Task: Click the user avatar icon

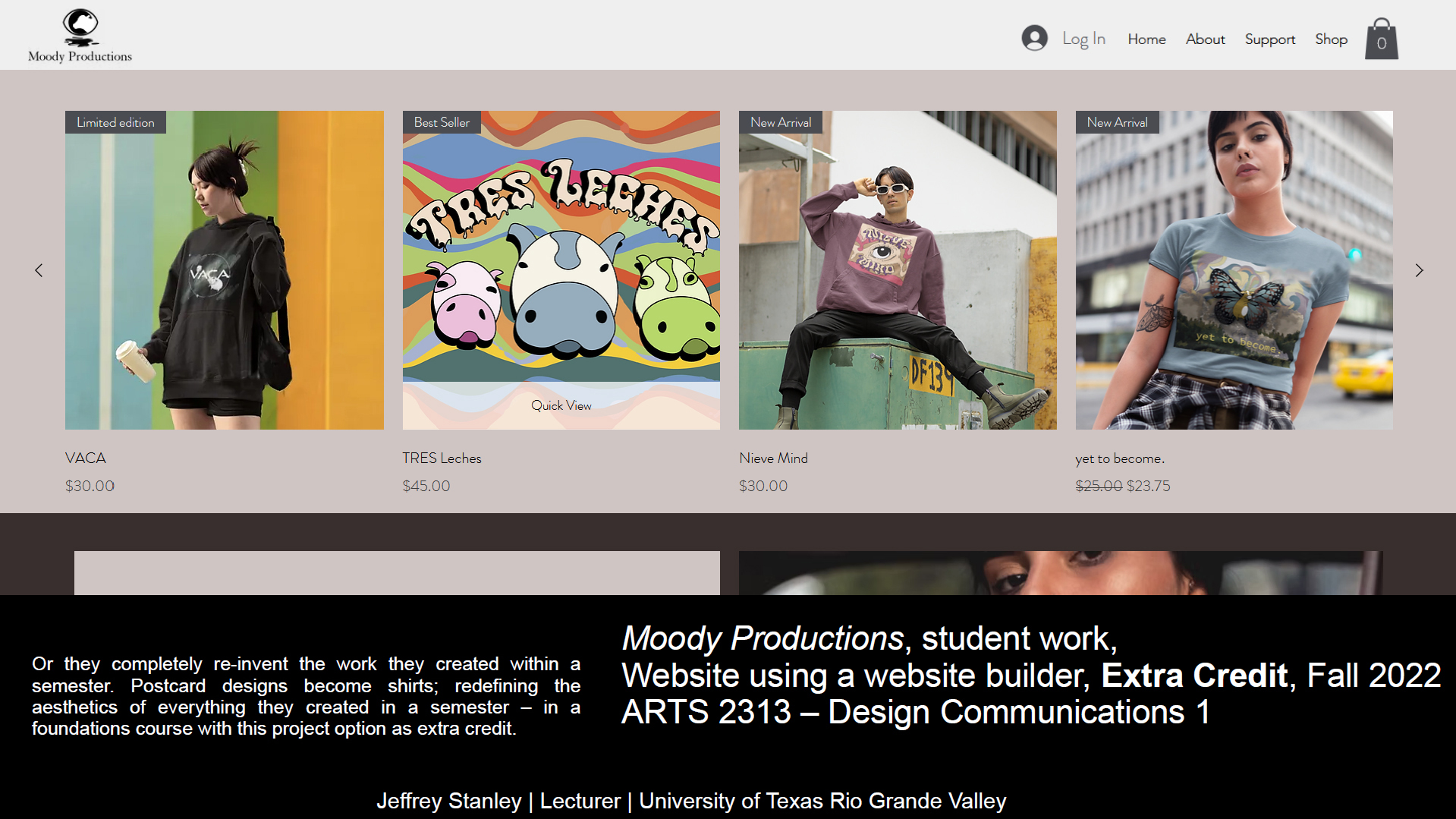Action: (x=1034, y=38)
